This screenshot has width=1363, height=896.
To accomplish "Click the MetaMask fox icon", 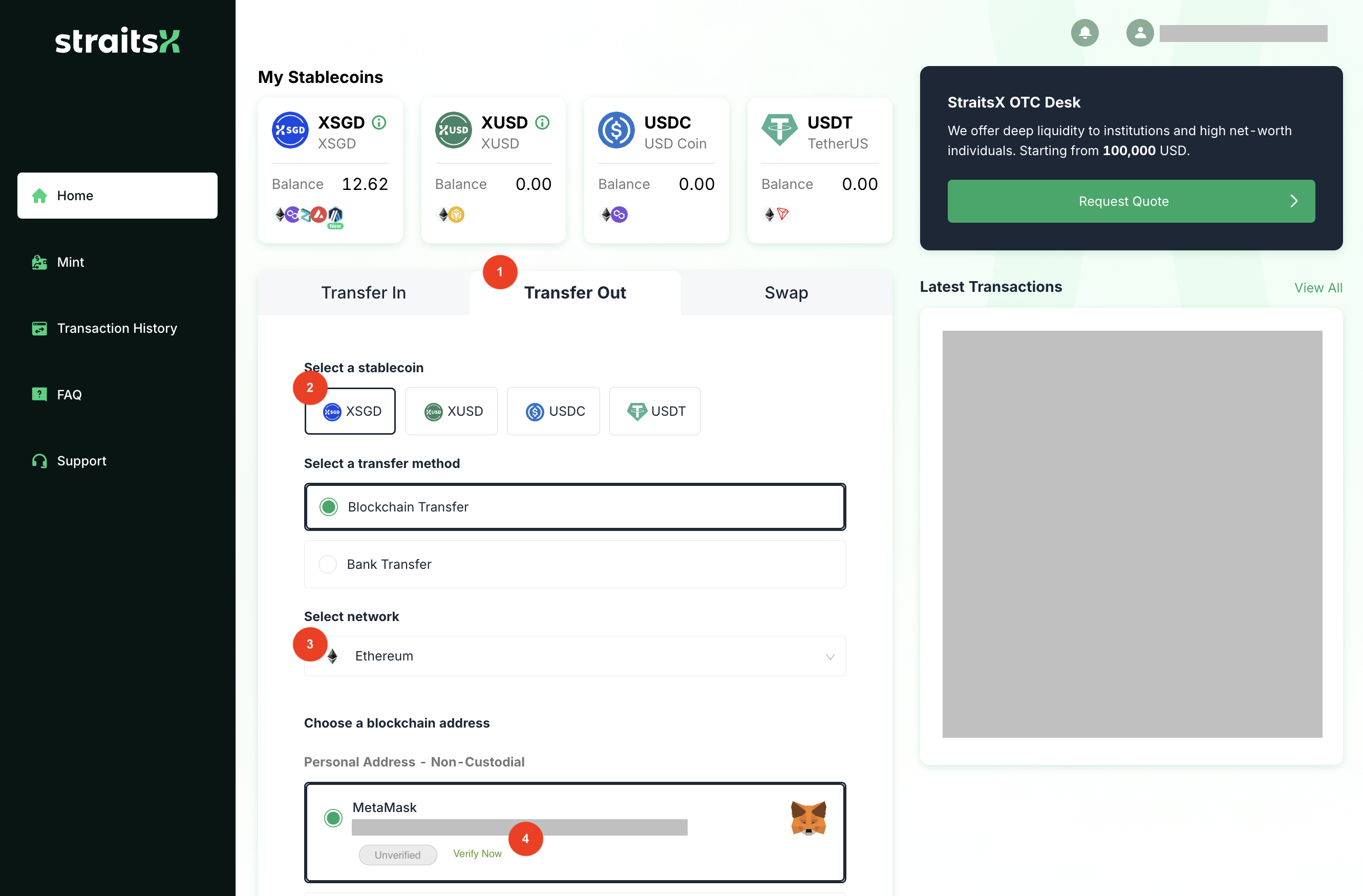I will 808,818.
